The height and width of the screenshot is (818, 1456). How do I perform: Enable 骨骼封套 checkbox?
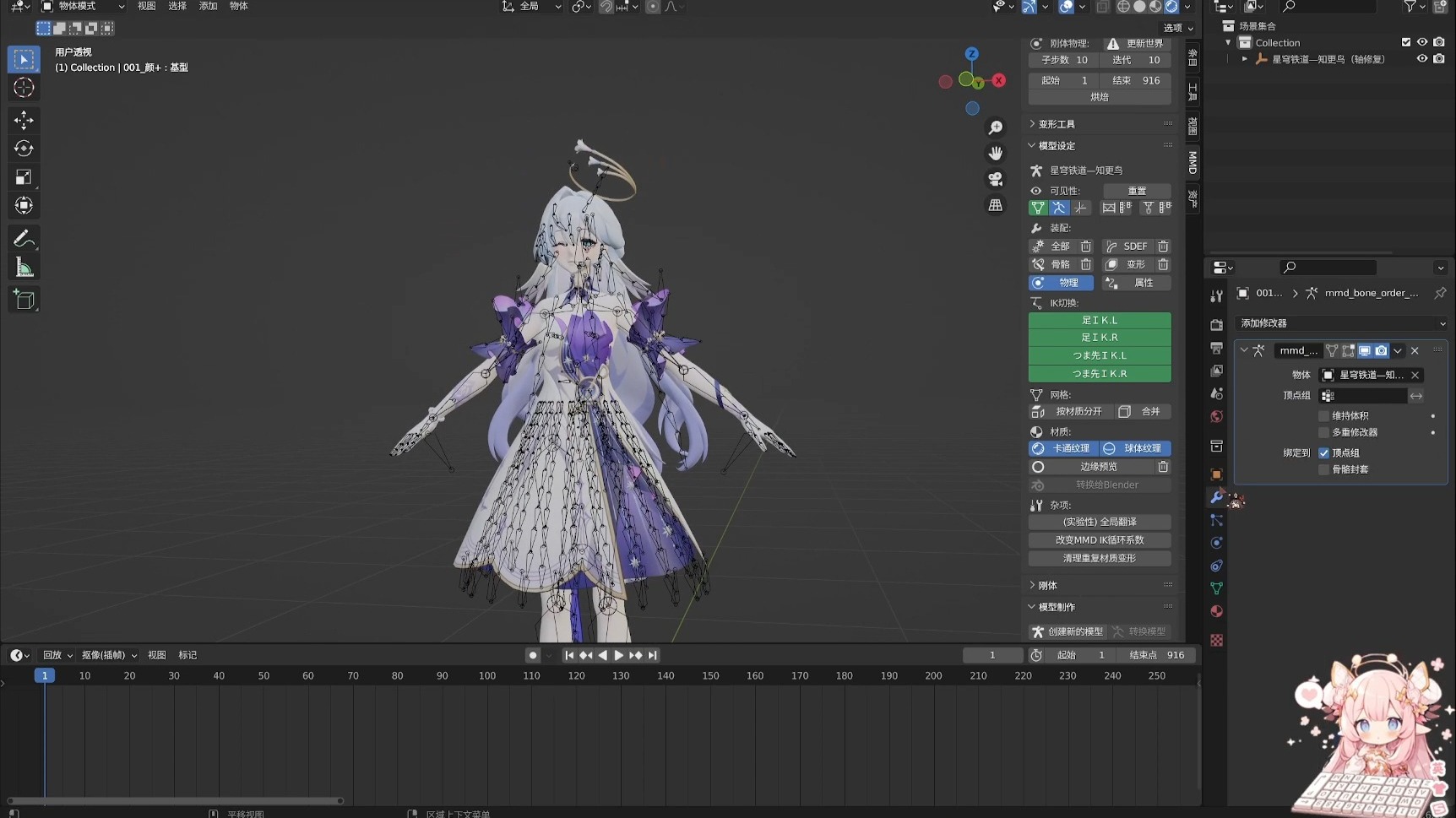click(1323, 469)
